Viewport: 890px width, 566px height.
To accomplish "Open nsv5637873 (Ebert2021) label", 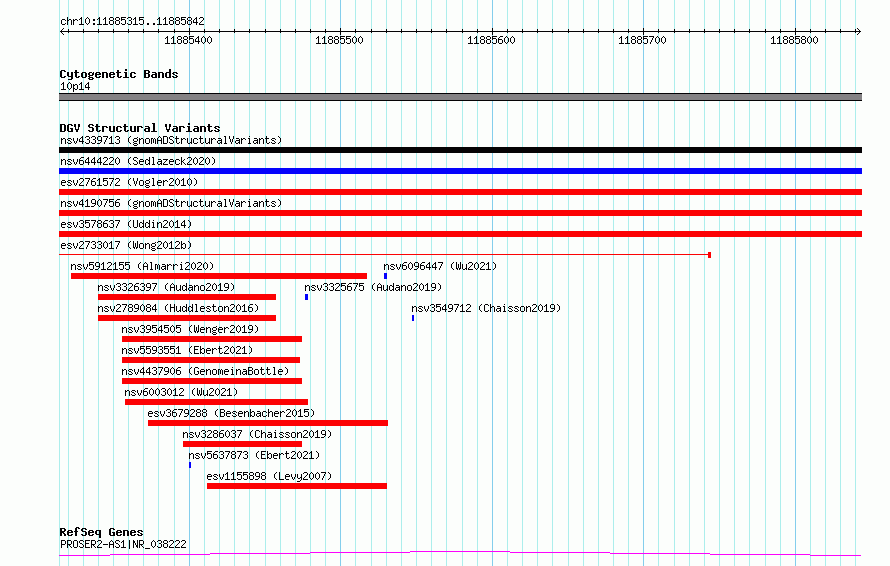I will pos(254,455).
